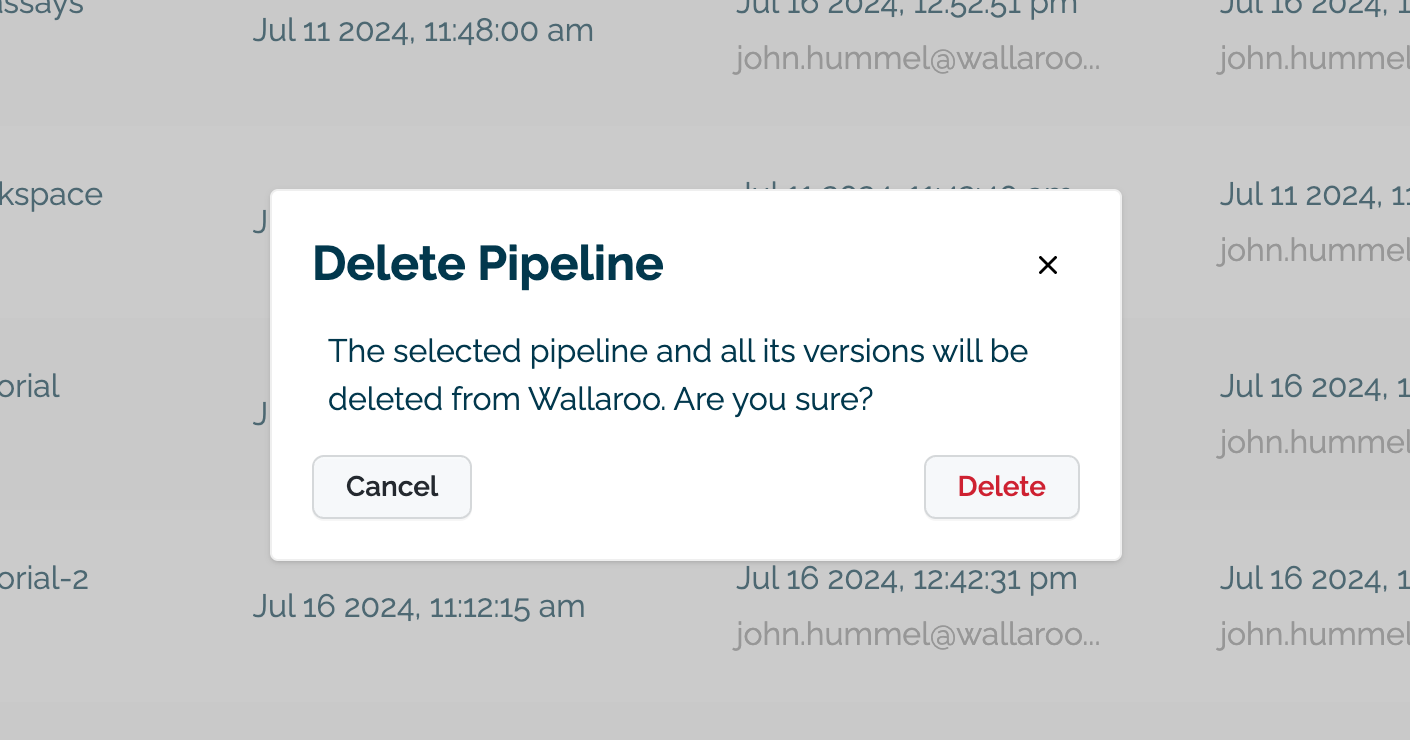Click the john.hummel@wallaroo email under the 12:42:31 pm timestamp
The height and width of the screenshot is (740, 1410).
[916, 634]
